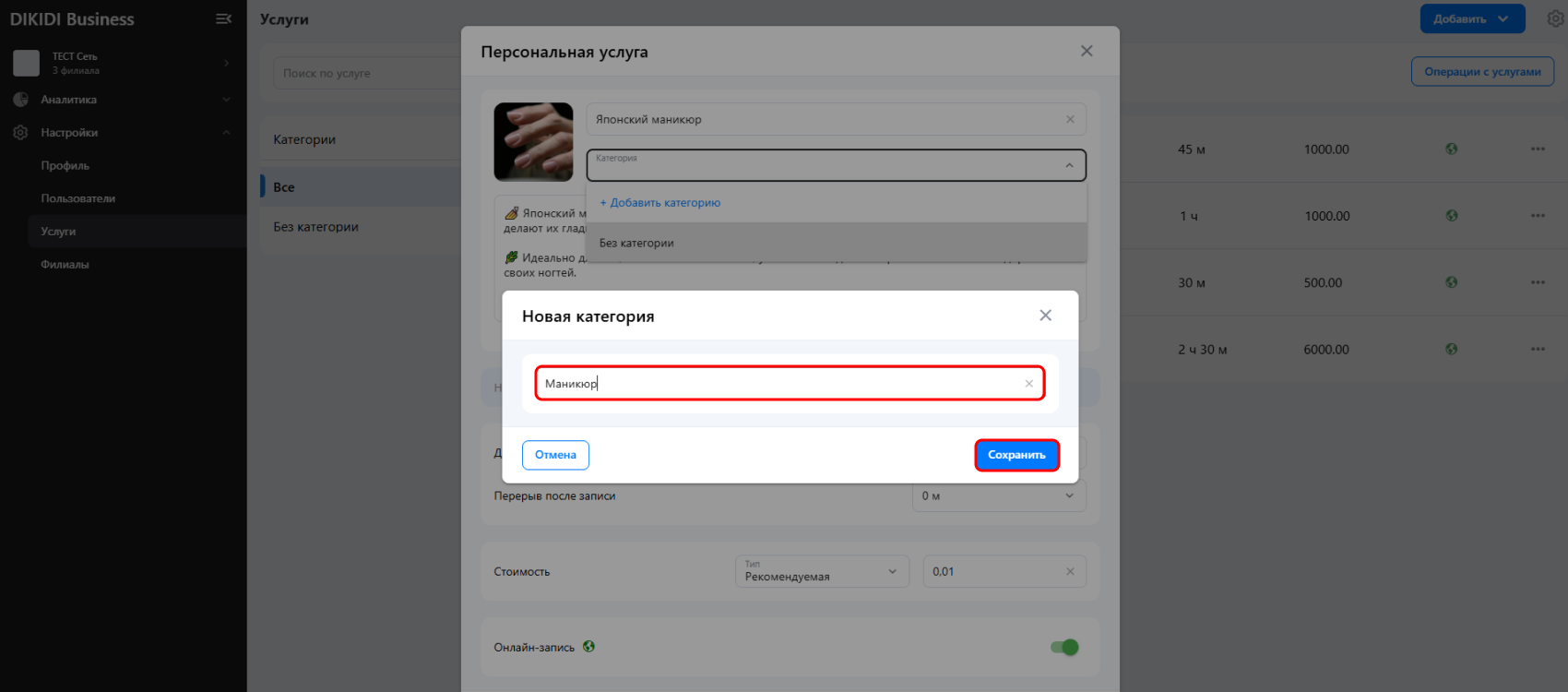Toggle the Онлайн-запись switch
Screen dimensions: 1568x692
(x=1064, y=648)
